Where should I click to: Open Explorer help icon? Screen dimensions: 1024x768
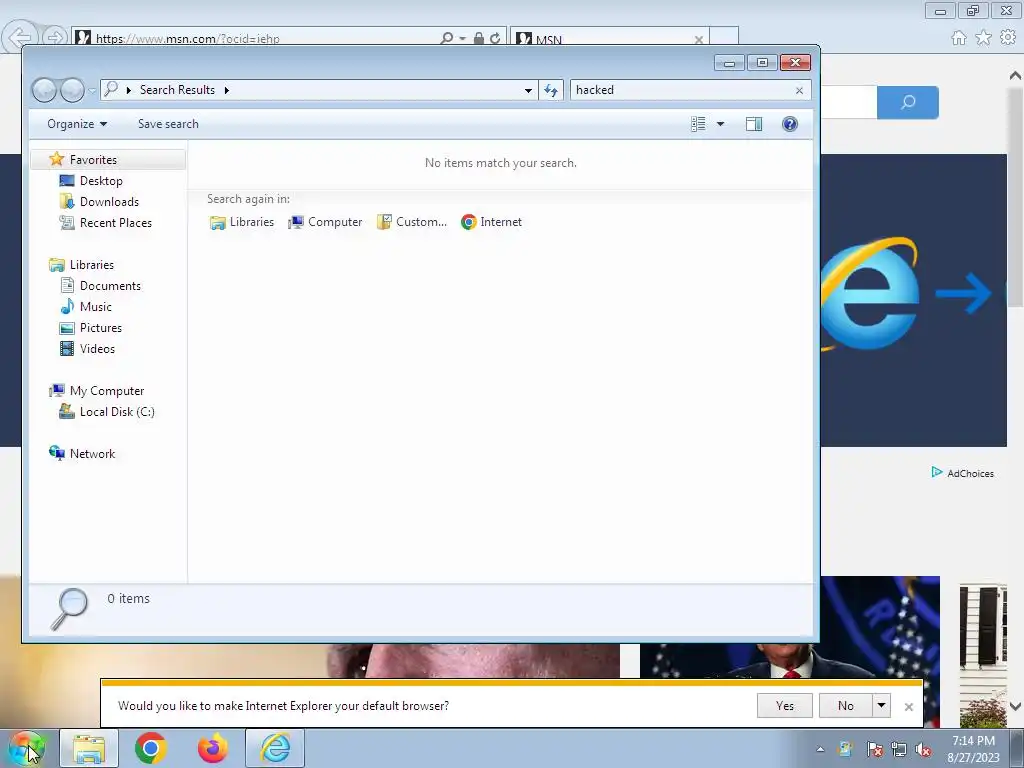click(x=790, y=124)
